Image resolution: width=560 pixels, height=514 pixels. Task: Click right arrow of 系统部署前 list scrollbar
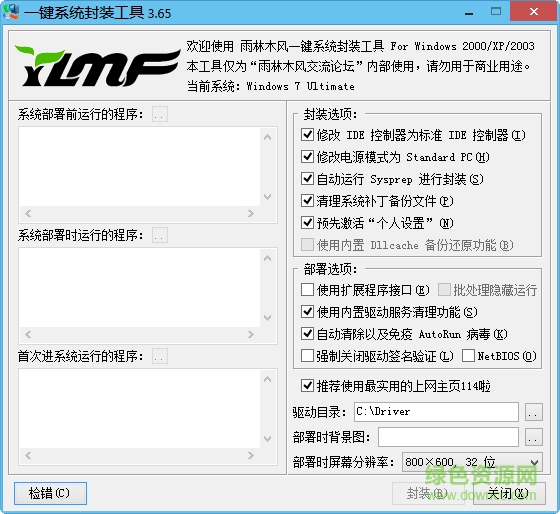coord(251,213)
